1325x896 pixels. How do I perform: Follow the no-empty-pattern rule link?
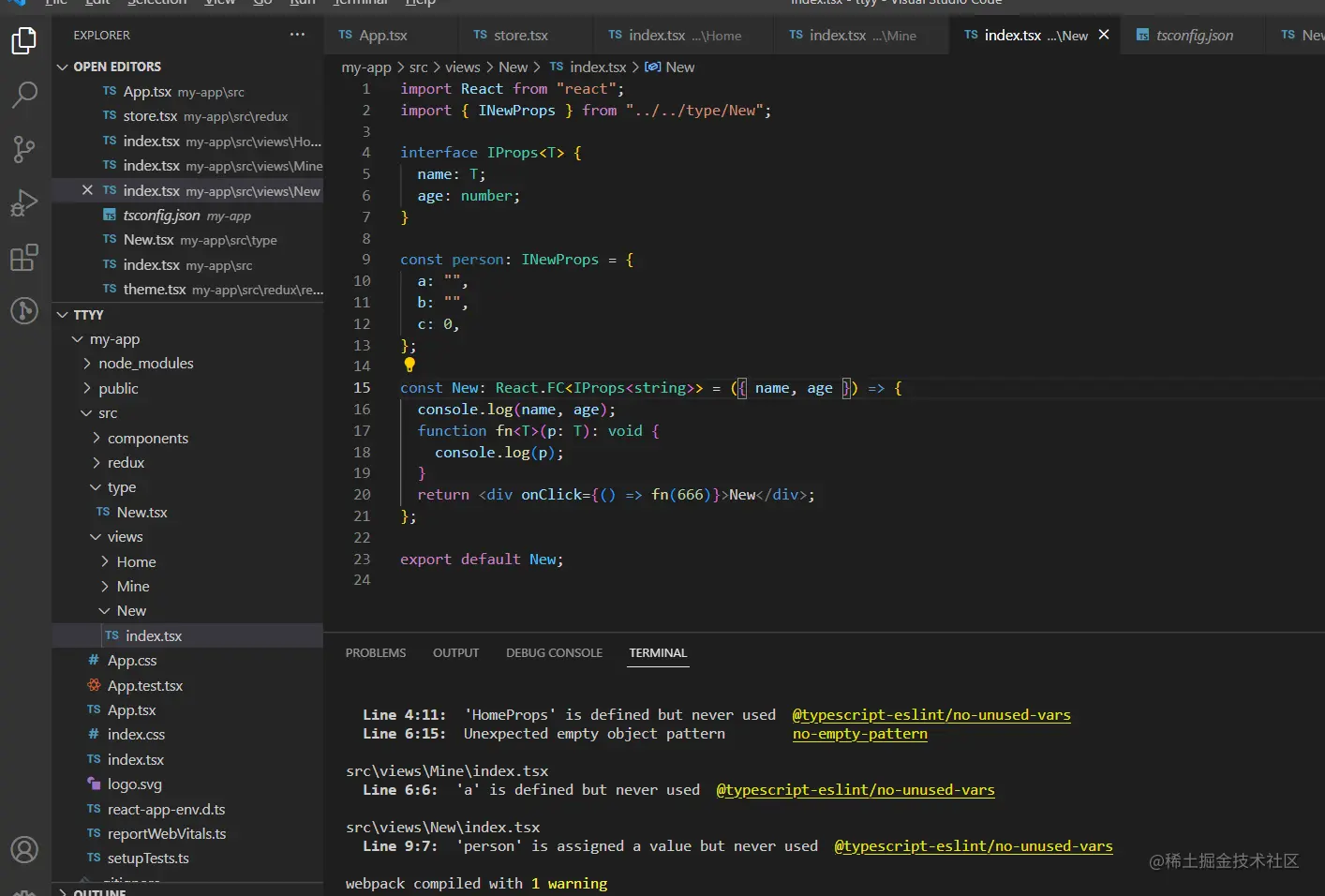point(859,734)
